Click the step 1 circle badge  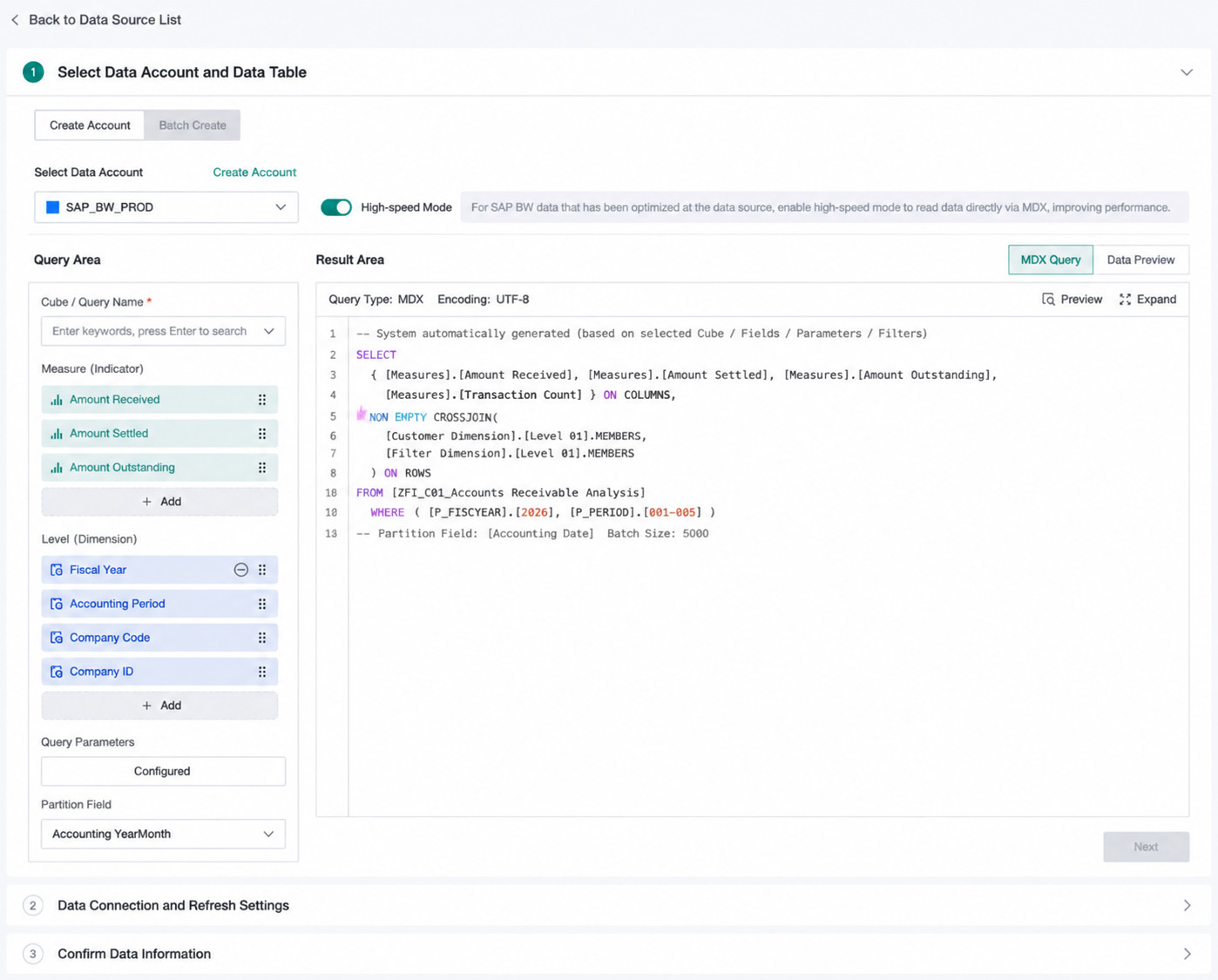(x=33, y=72)
